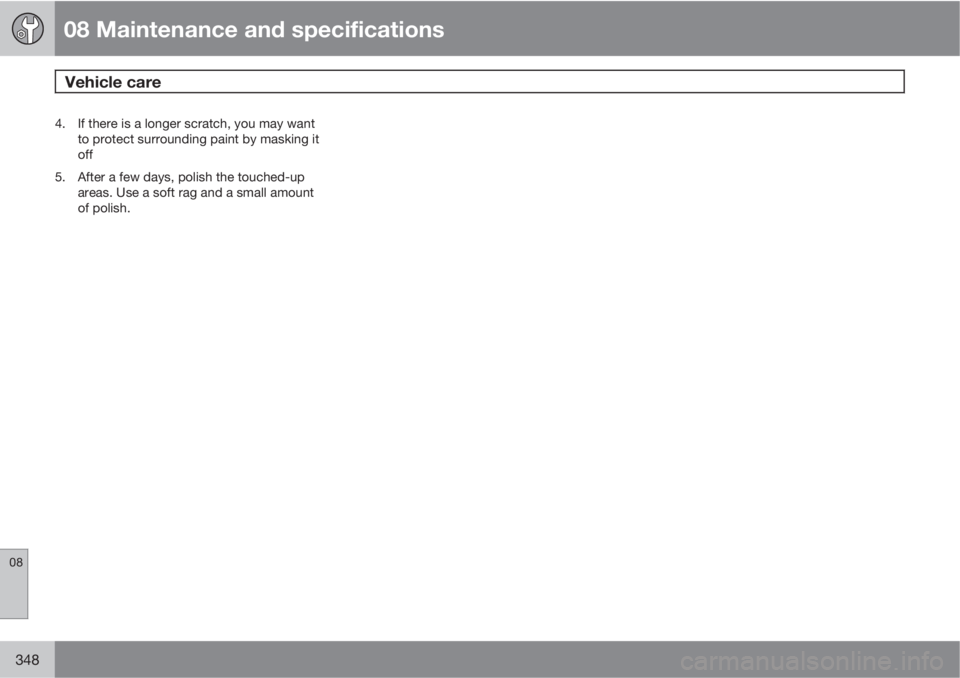This screenshot has width=960, height=678.
Task: Open the carmanualsonline.info watermark link
Action: tap(811, 661)
